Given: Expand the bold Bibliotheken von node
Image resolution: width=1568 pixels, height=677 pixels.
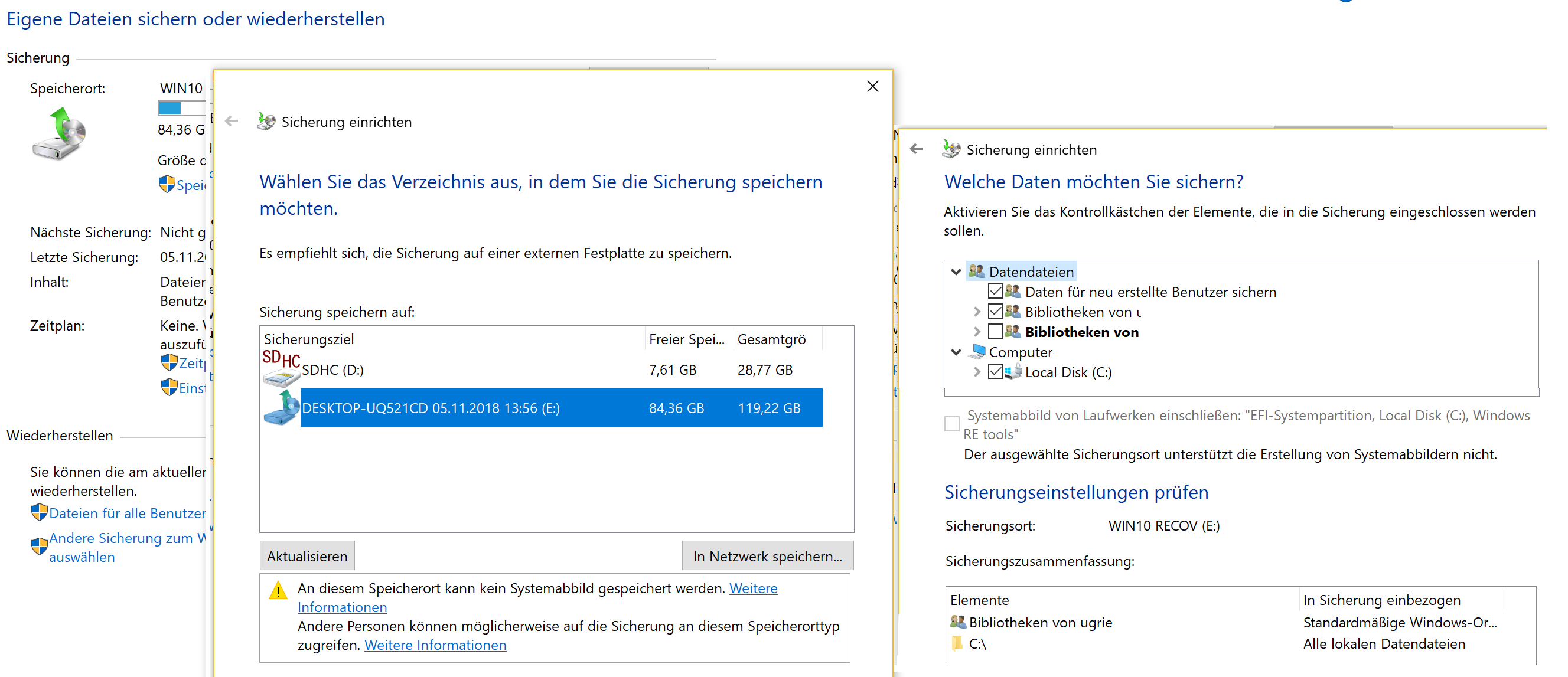Looking at the screenshot, I should (977, 332).
